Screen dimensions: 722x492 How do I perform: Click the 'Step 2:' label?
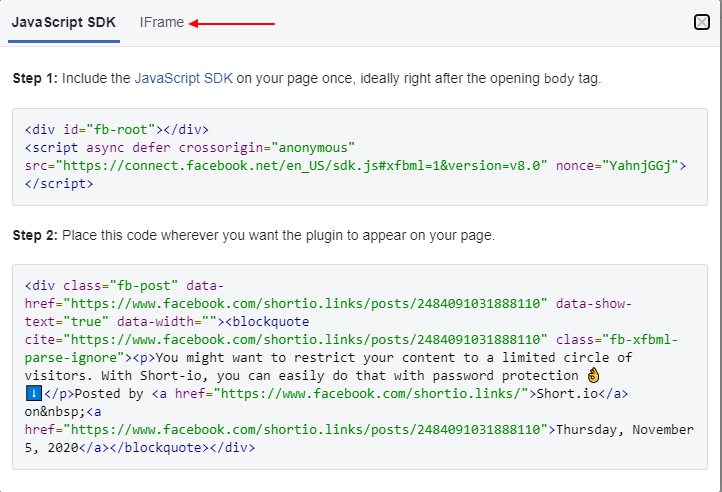click(35, 235)
